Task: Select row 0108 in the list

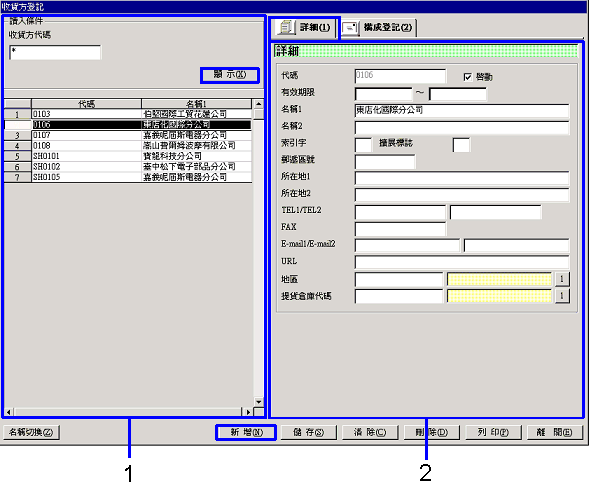Action: (x=128, y=146)
